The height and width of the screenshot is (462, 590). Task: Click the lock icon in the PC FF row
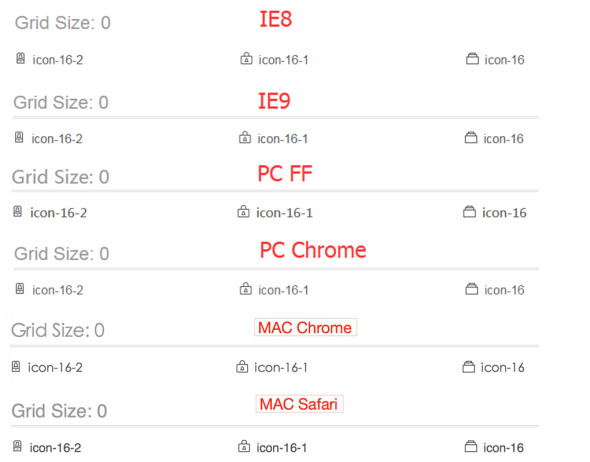(243, 211)
